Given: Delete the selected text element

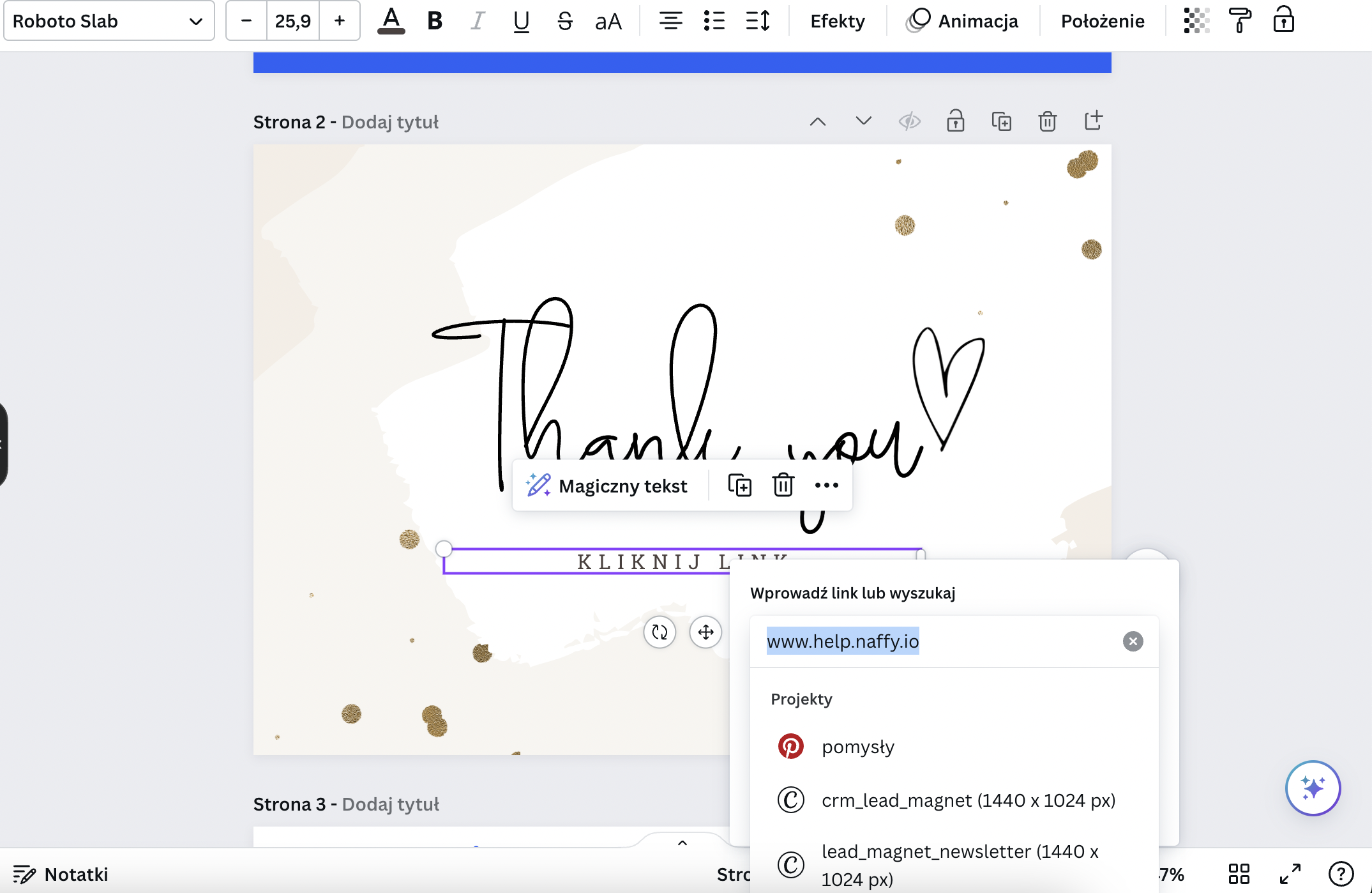Looking at the screenshot, I should tap(783, 485).
